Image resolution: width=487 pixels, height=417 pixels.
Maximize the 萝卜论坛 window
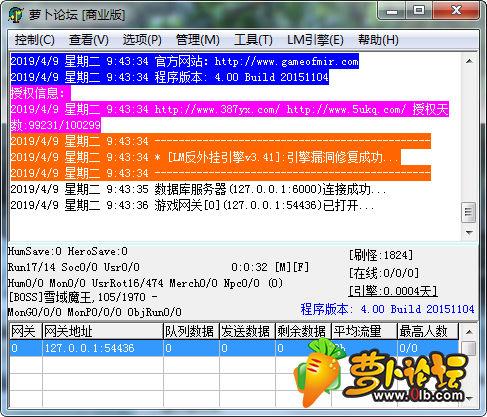pos(419,11)
